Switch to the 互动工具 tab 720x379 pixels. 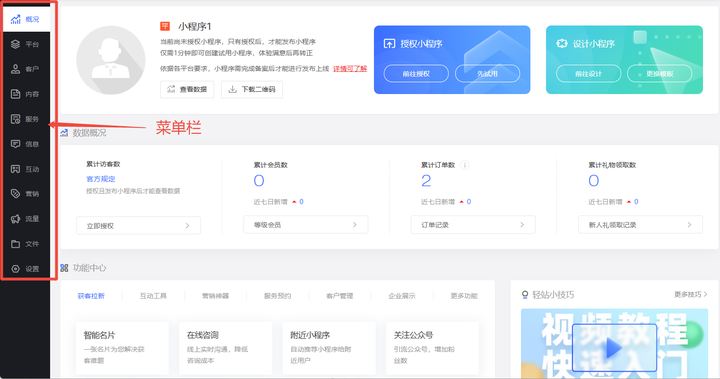click(x=153, y=296)
